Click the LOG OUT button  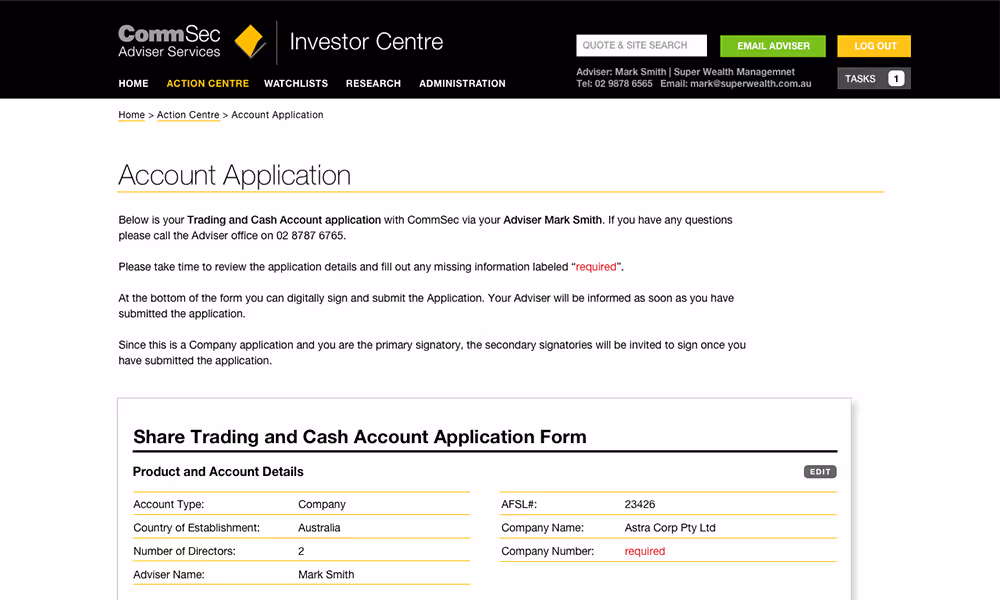tap(874, 46)
